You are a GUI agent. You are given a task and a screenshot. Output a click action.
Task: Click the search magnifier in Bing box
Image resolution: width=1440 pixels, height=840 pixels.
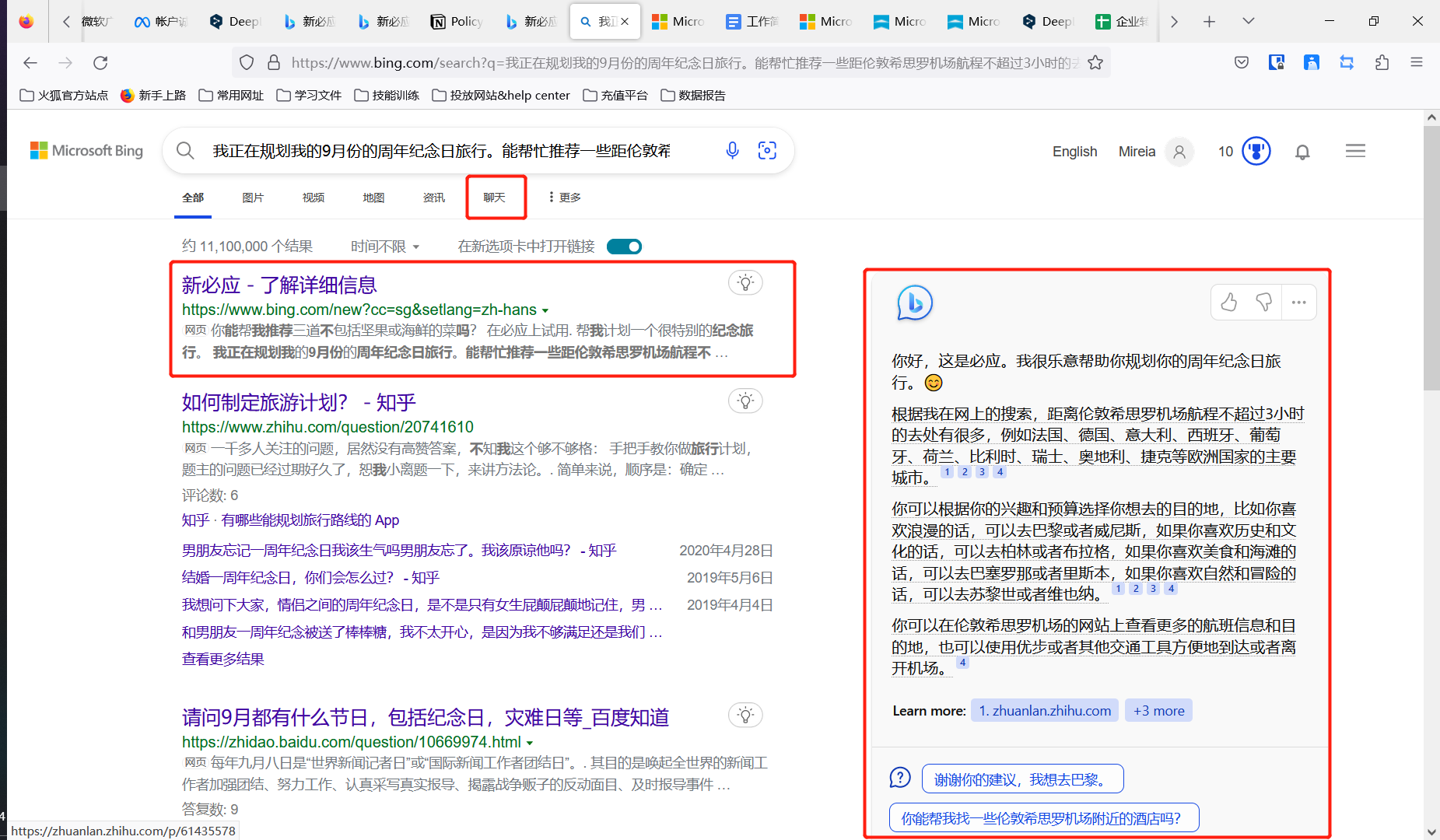(x=185, y=151)
